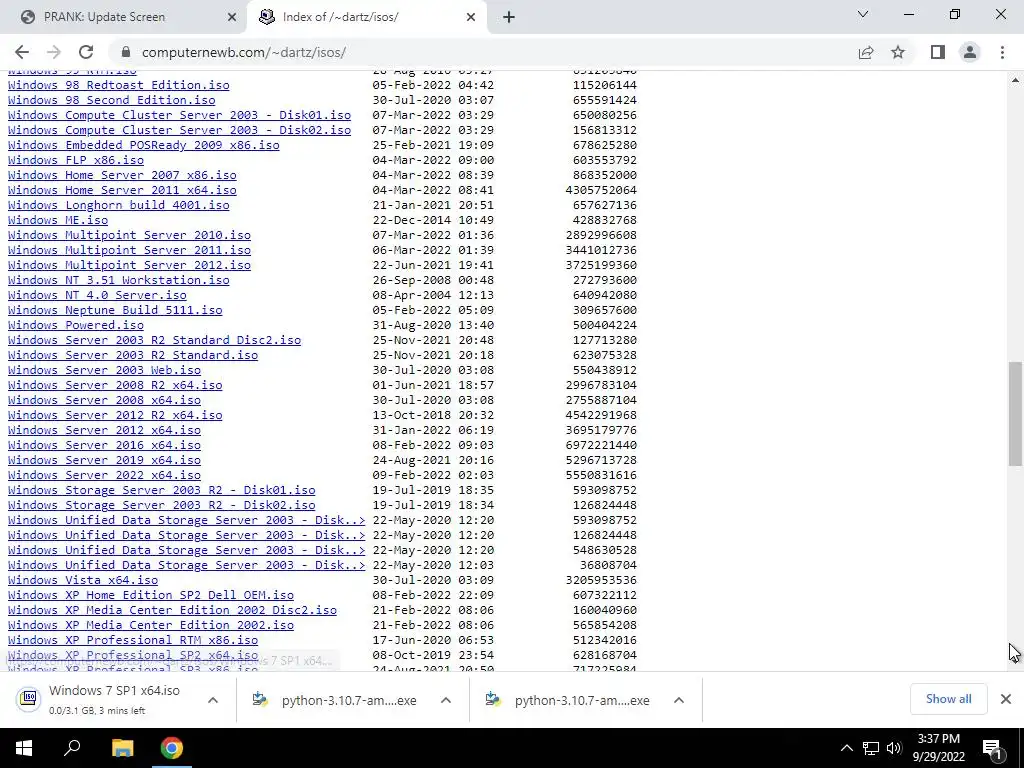The height and width of the screenshot is (768, 1024).
Task: Open Windows Longhorn build 4001.iso link
Action: point(118,205)
